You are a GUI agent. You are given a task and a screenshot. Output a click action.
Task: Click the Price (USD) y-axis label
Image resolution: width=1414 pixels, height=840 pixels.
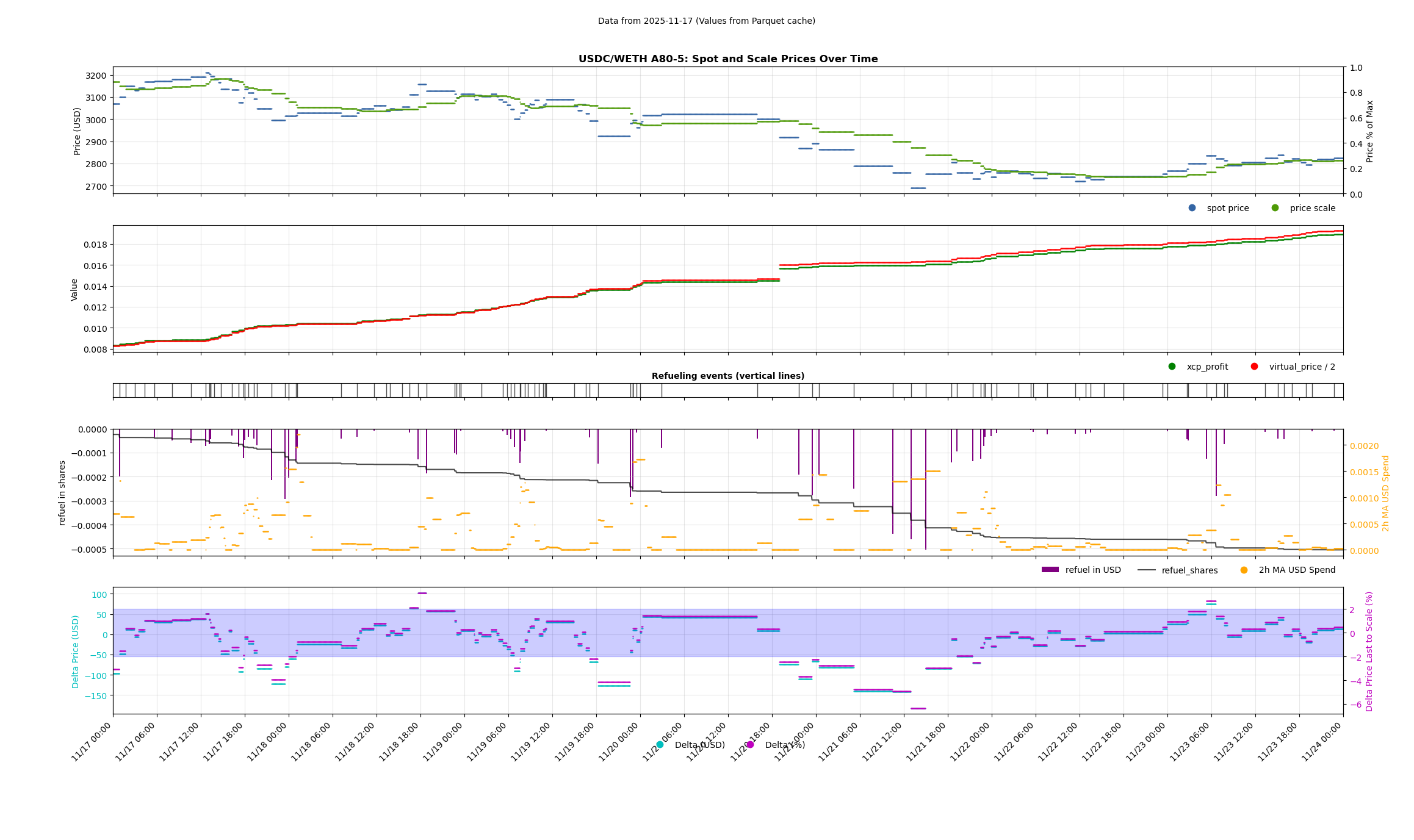tap(78, 131)
